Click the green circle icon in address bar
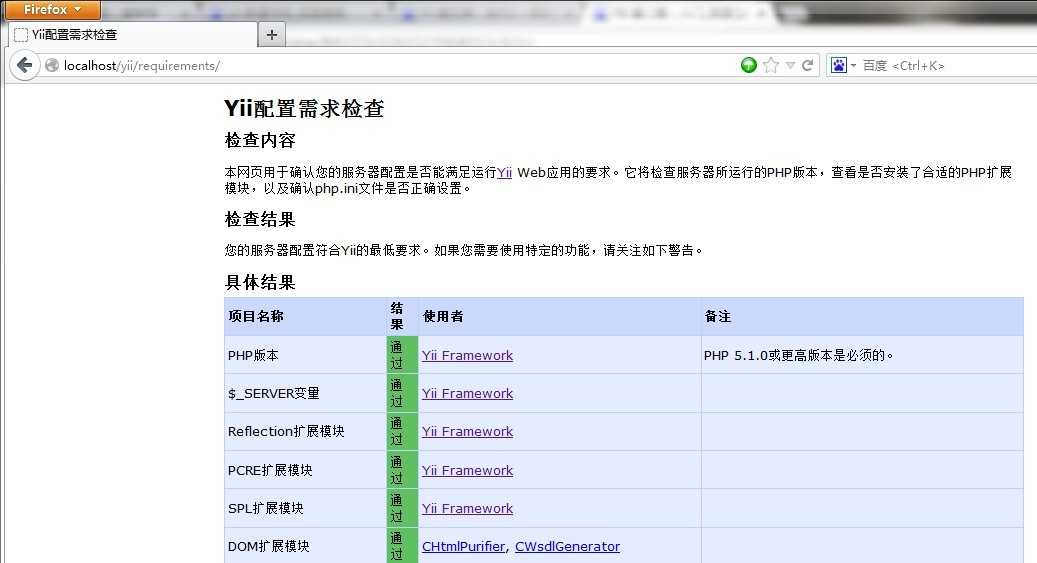This screenshot has width=1037, height=563. click(749, 65)
